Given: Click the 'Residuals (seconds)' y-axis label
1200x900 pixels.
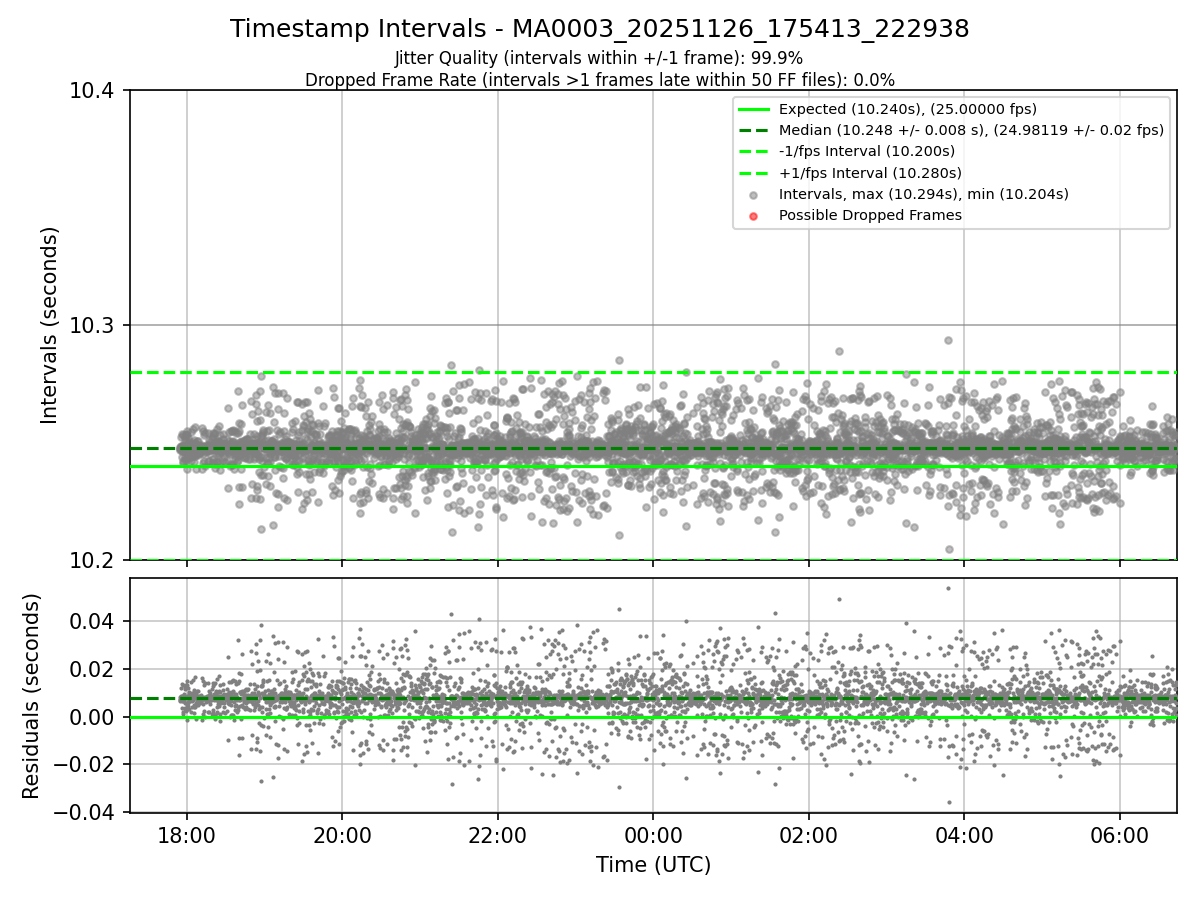Looking at the screenshot, I should tap(31, 696).
